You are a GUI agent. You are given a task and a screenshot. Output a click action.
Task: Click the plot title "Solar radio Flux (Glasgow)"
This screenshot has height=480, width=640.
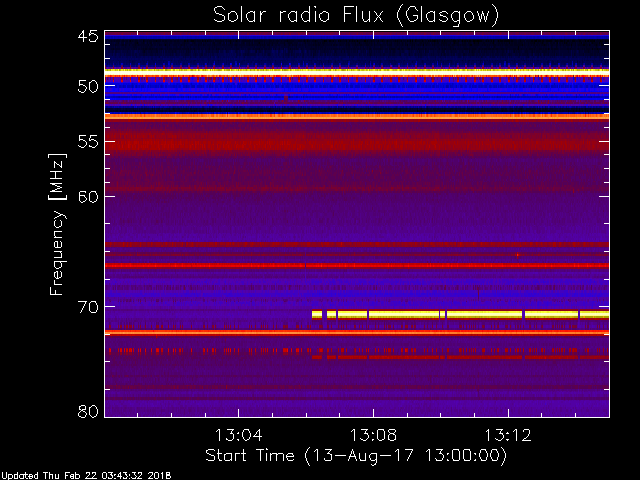tap(356, 16)
